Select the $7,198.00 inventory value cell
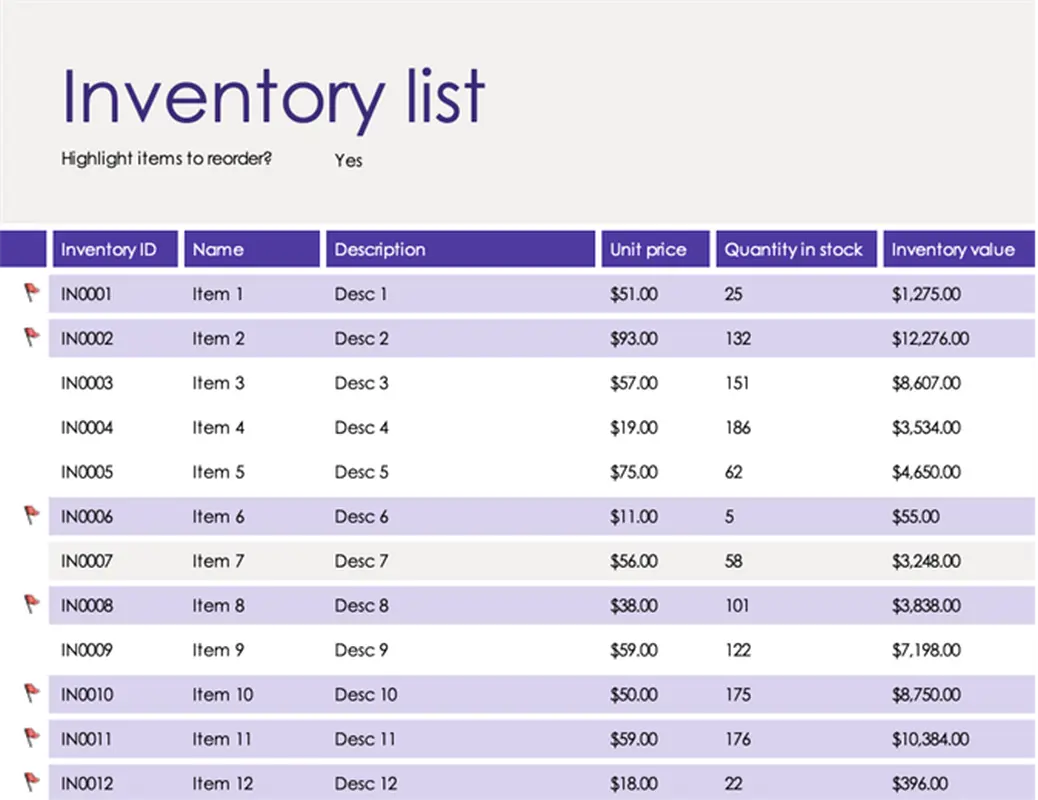The image size is (1038, 800). [x=926, y=650]
